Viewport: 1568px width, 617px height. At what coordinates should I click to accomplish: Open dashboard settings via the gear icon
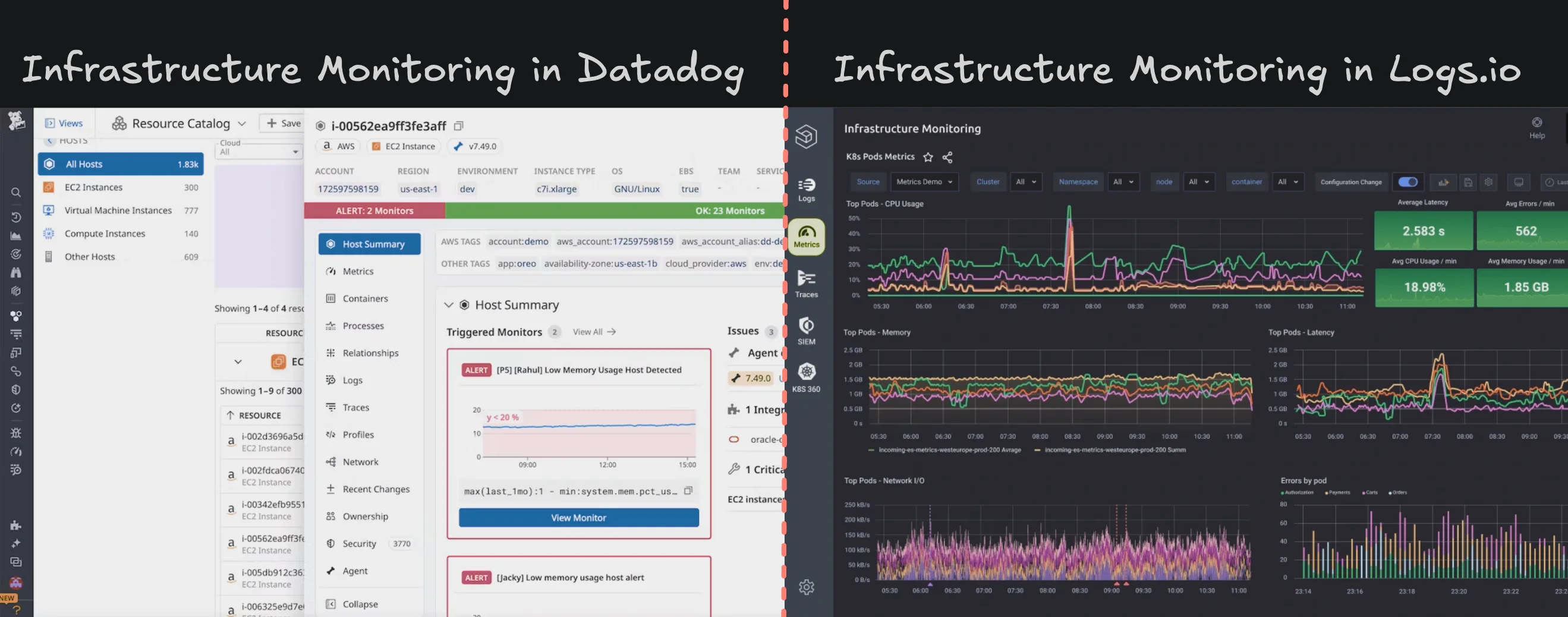click(x=1489, y=182)
